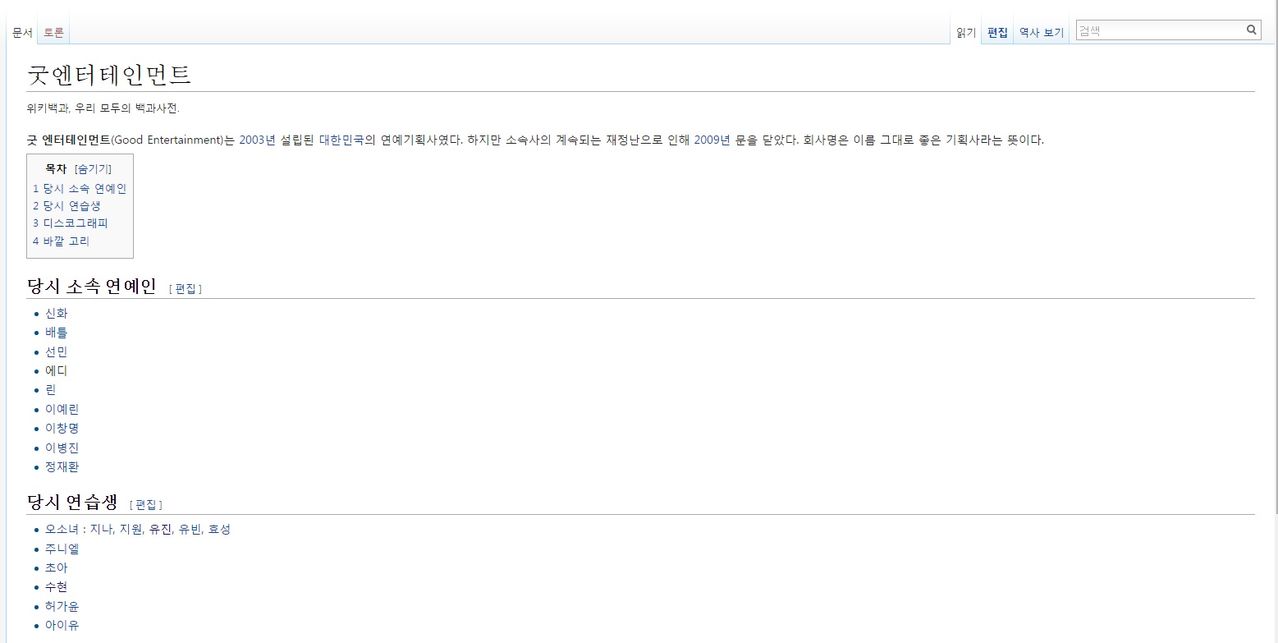Open the 효성 link in trainee list
The image size is (1278, 643).
[219, 529]
